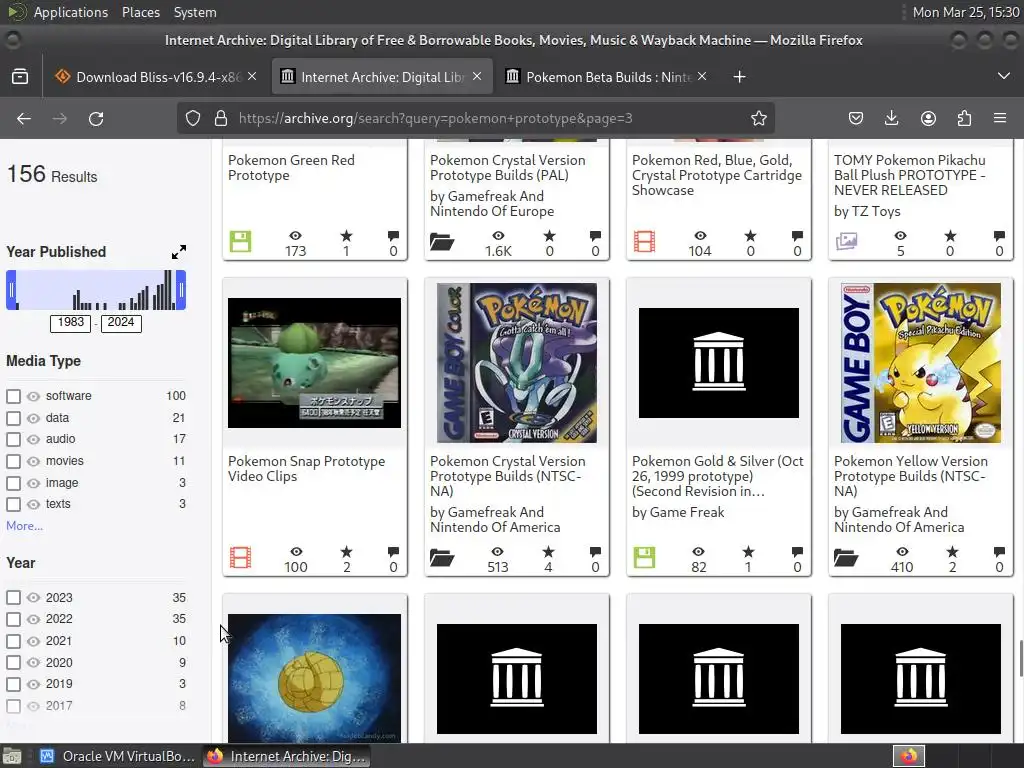List all open tabs dropdown

click(x=1004, y=76)
